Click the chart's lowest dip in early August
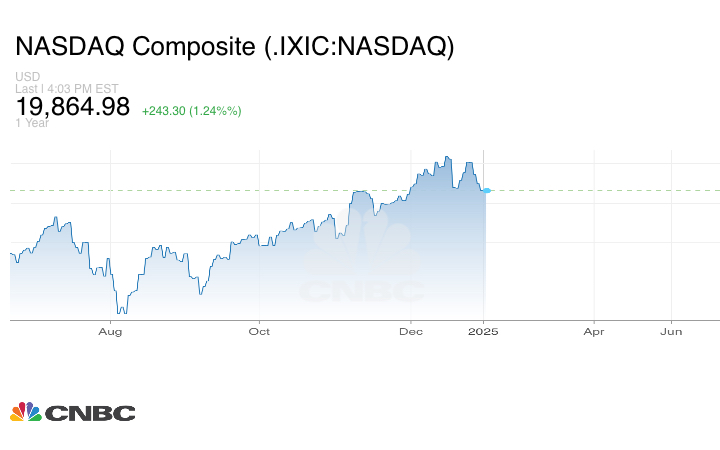720x450 pixels. click(x=124, y=313)
